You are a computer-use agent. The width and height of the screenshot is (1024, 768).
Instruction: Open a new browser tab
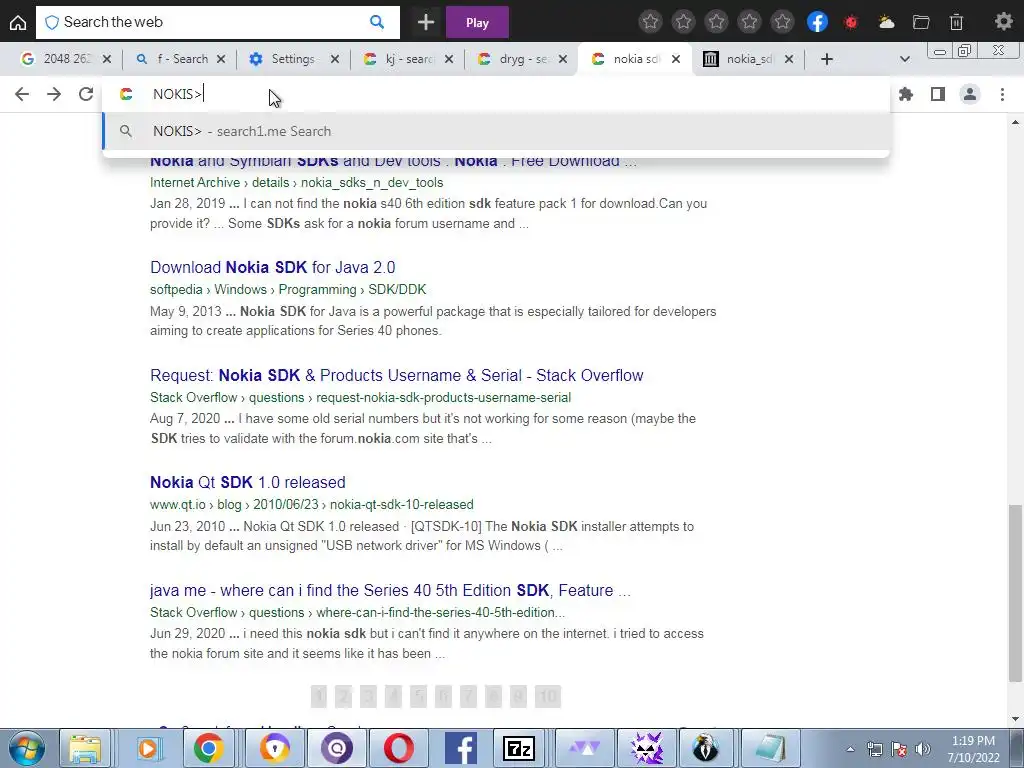(827, 59)
